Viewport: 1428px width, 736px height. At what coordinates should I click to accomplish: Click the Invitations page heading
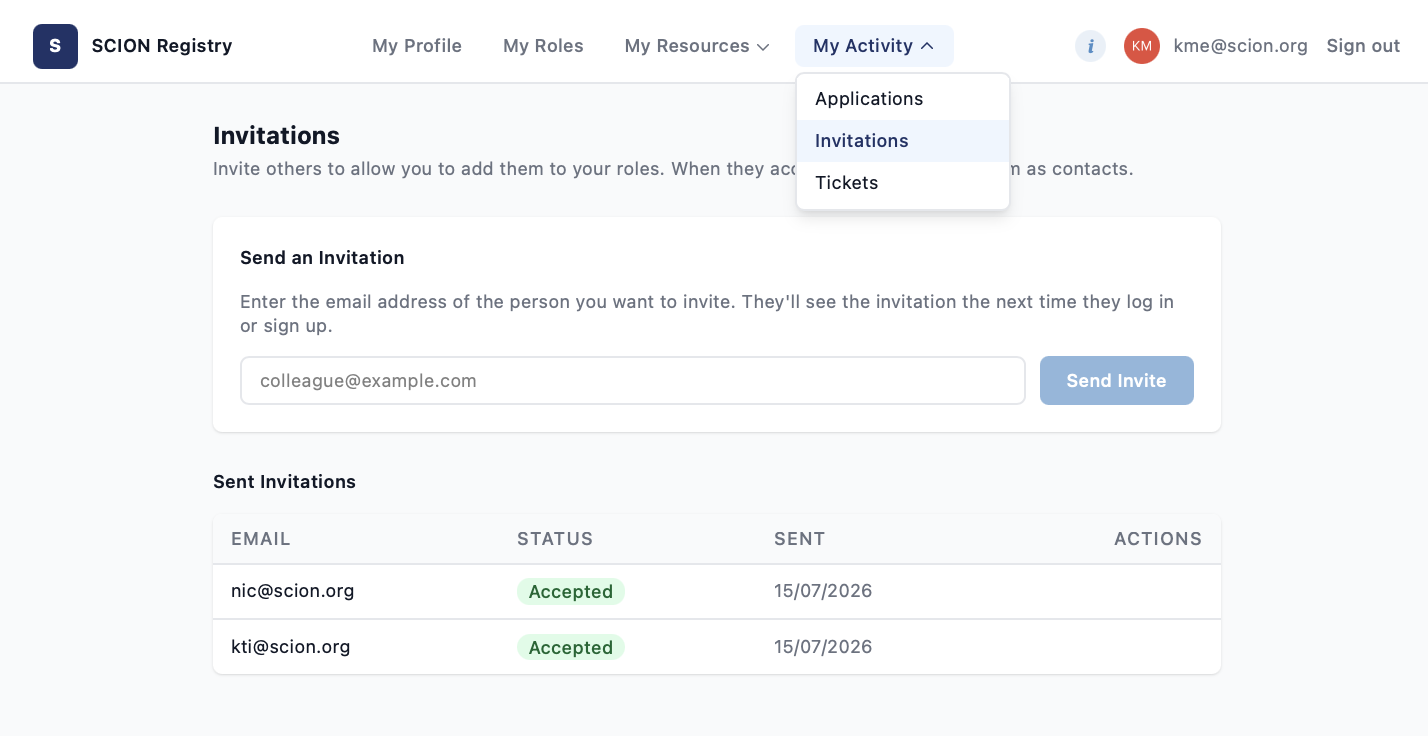277,135
